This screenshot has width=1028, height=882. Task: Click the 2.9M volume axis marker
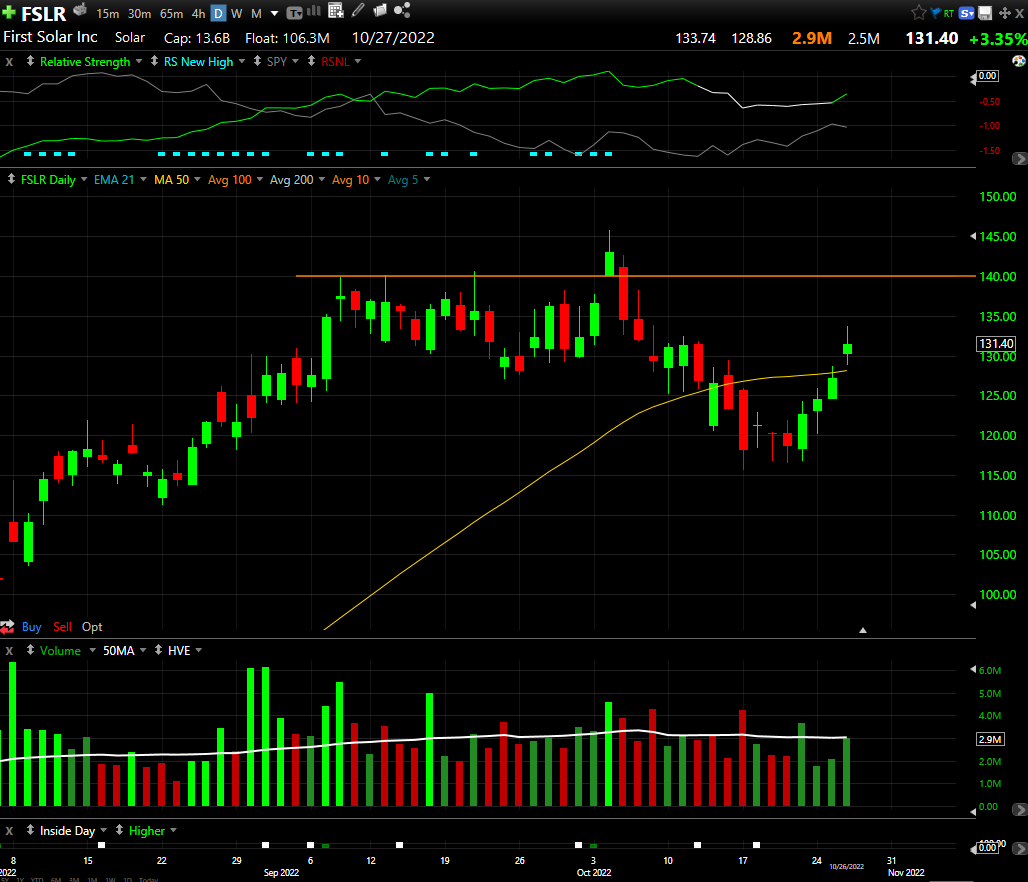pos(990,739)
